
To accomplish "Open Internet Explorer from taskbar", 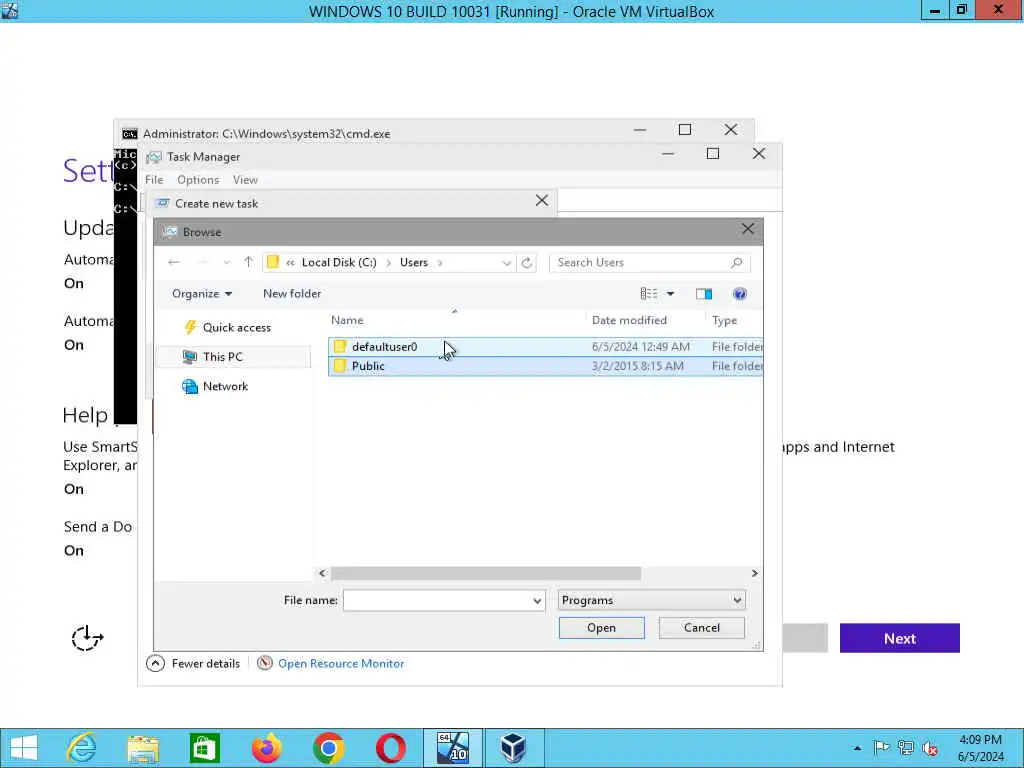I will click(x=82, y=748).
